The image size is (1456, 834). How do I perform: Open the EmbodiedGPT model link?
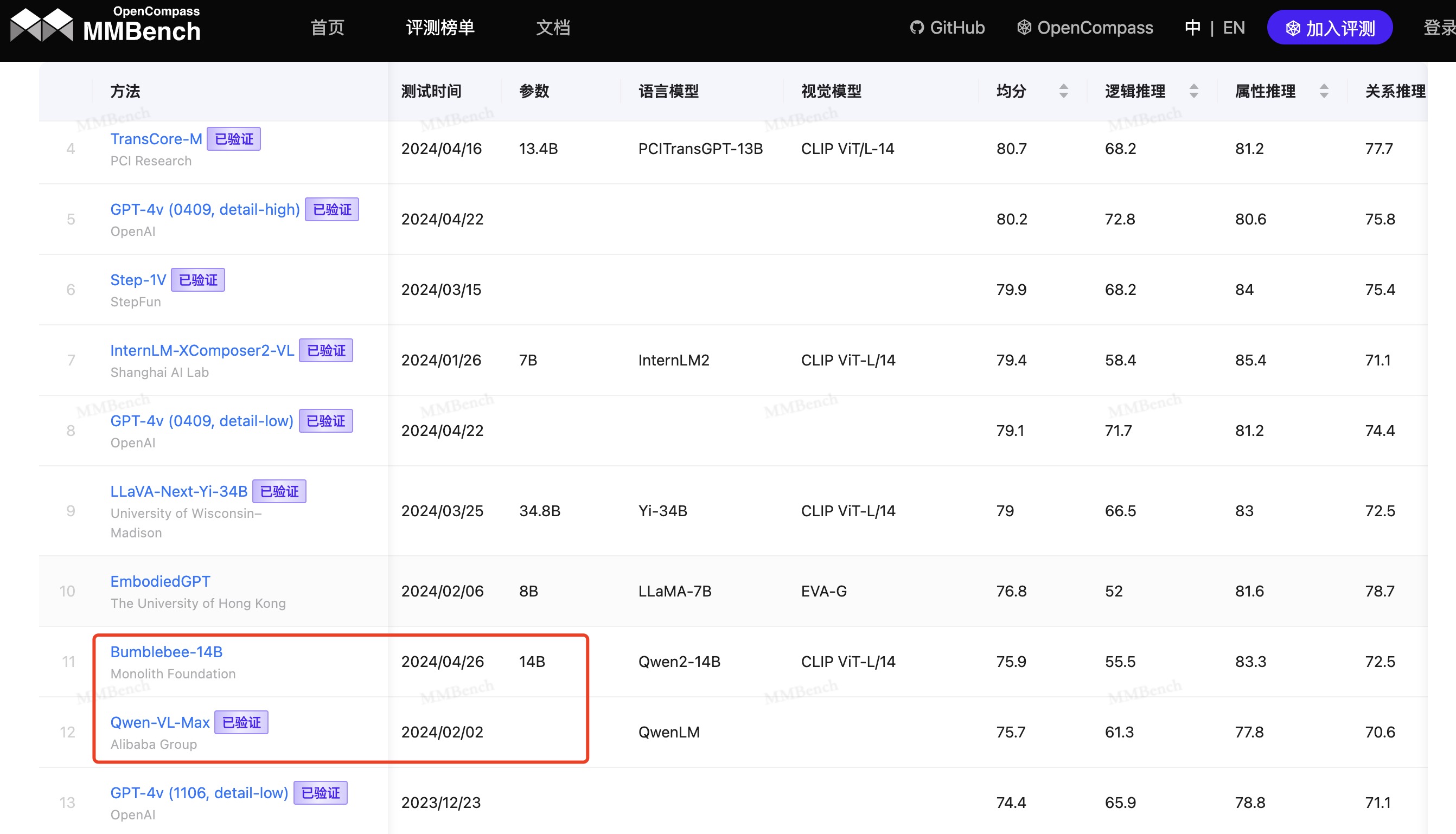[160, 581]
